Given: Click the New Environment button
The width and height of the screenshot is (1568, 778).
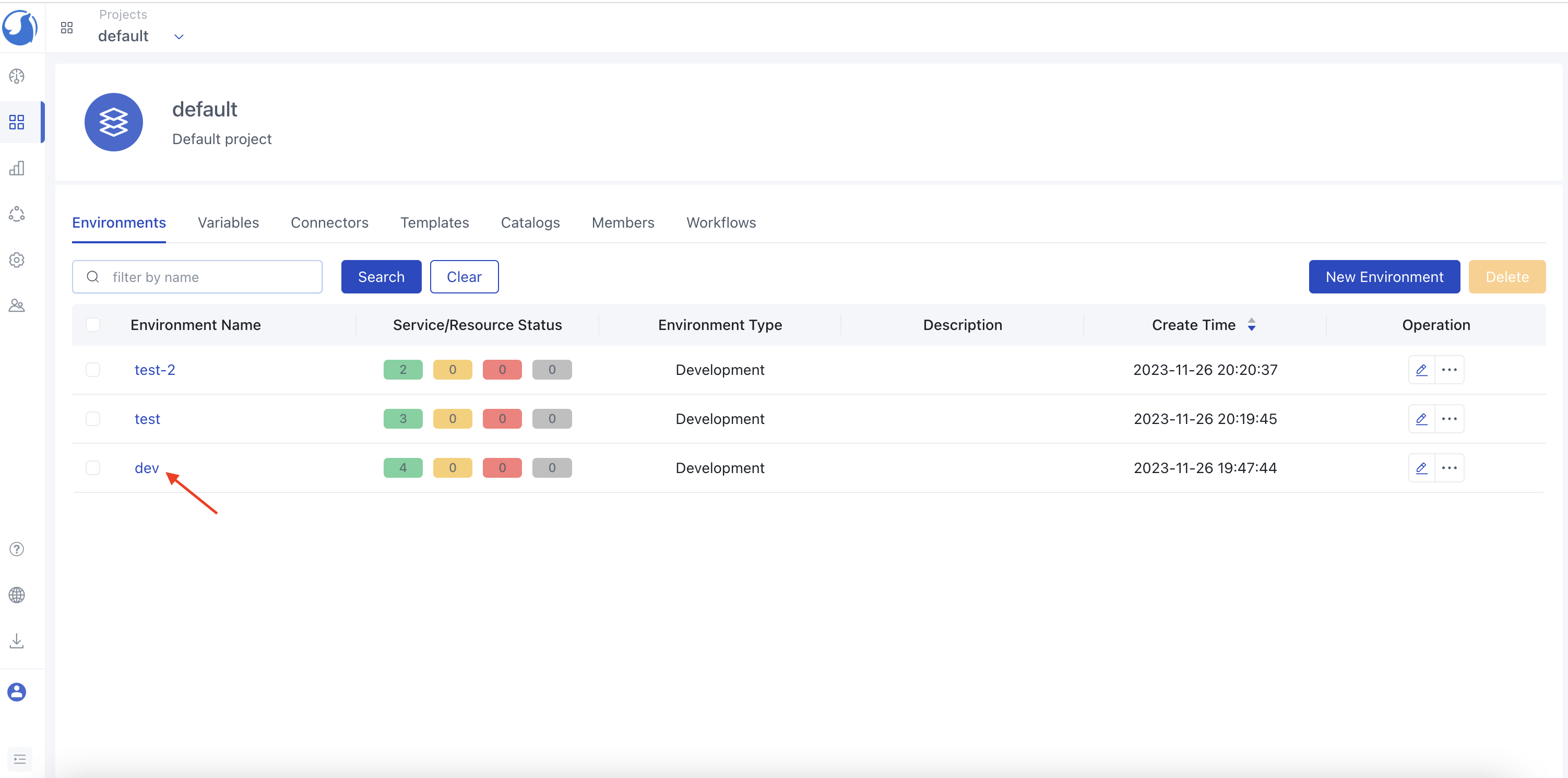Looking at the screenshot, I should point(1384,277).
